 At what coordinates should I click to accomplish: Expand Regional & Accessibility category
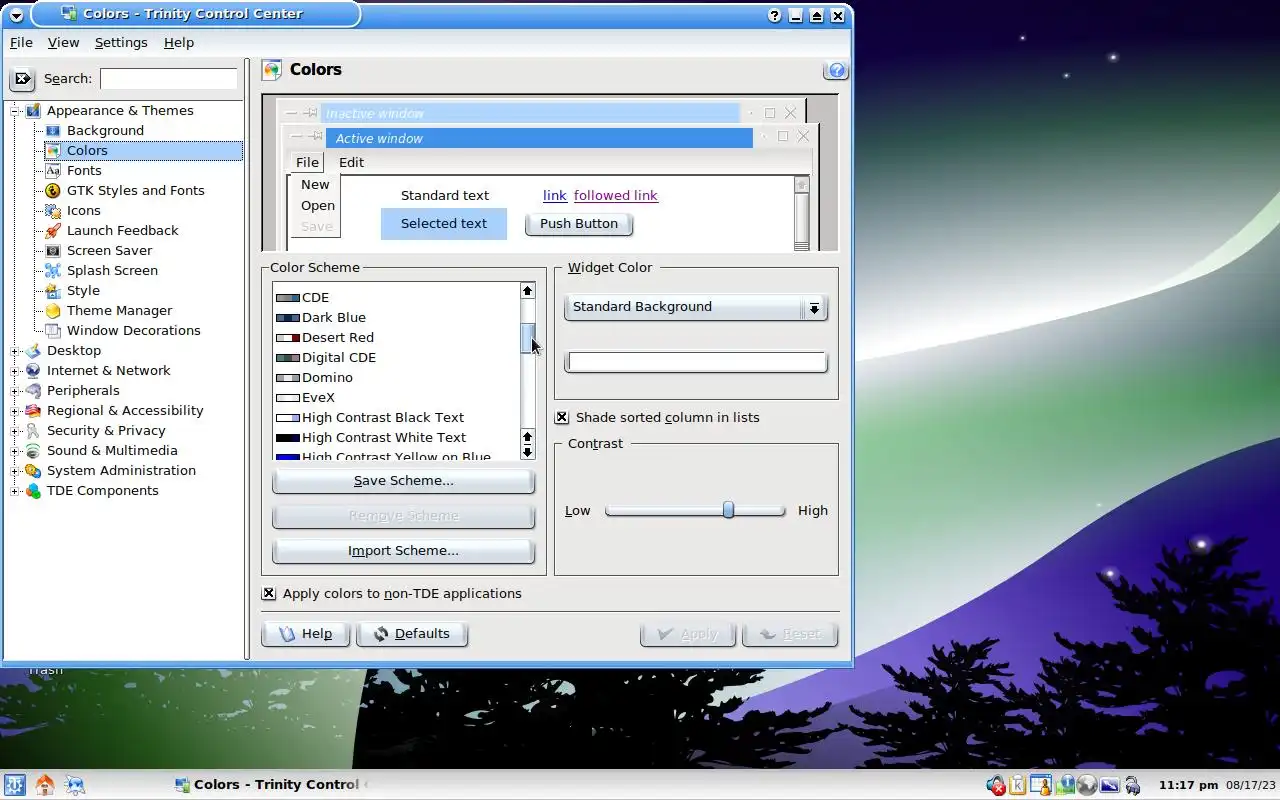(15, 410)
